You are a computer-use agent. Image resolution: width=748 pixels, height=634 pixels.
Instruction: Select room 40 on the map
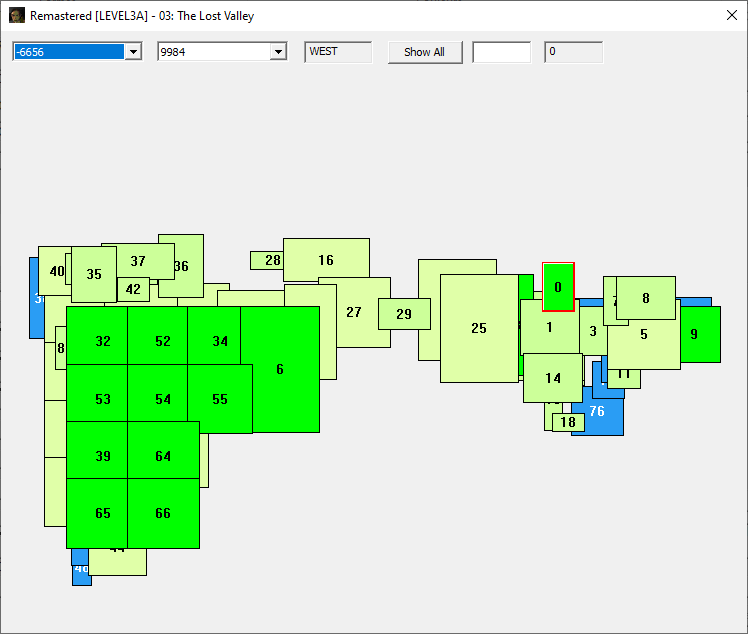tap(54, 271)
